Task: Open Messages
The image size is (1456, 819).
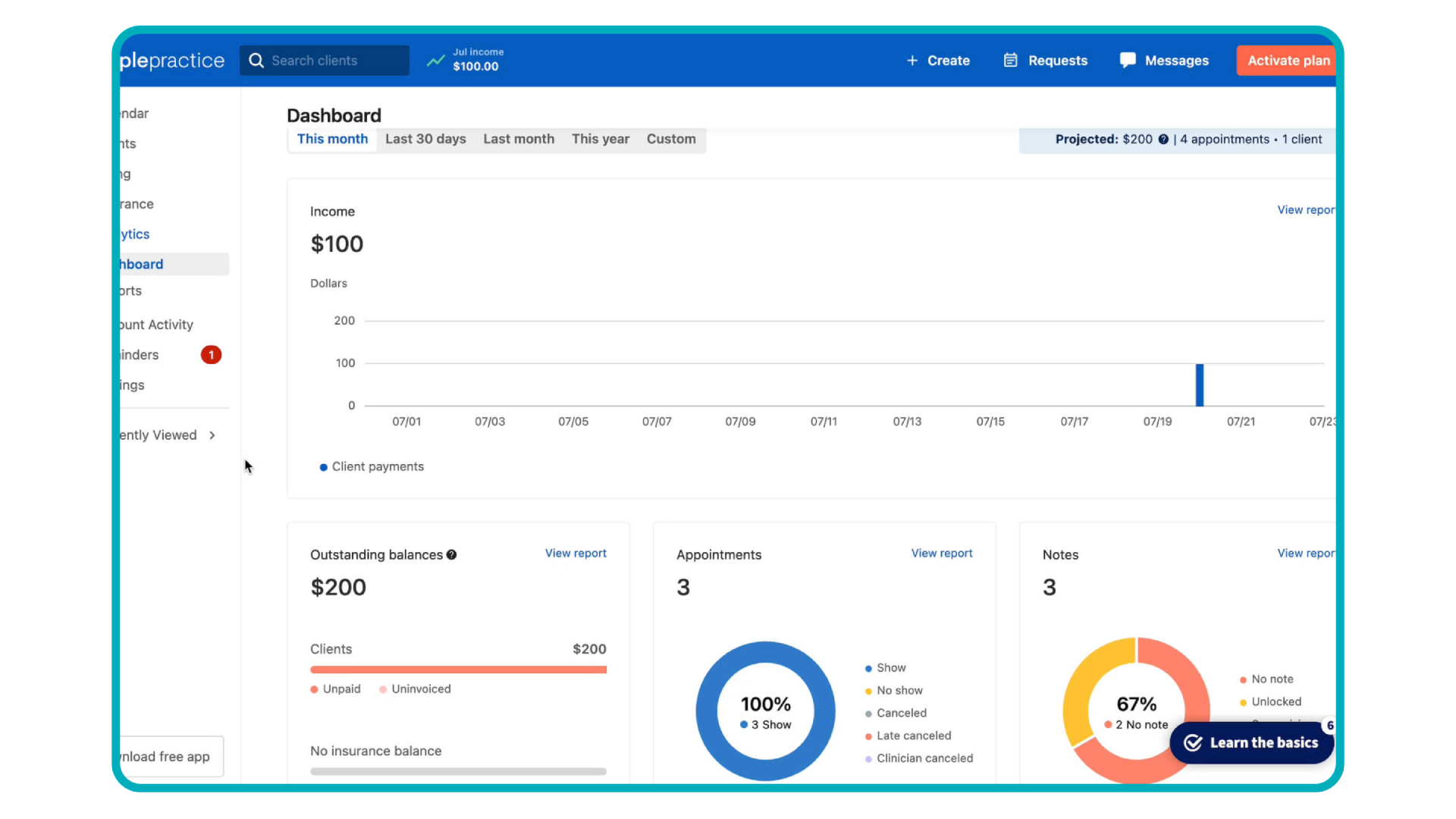Action: click(1164, 61)
